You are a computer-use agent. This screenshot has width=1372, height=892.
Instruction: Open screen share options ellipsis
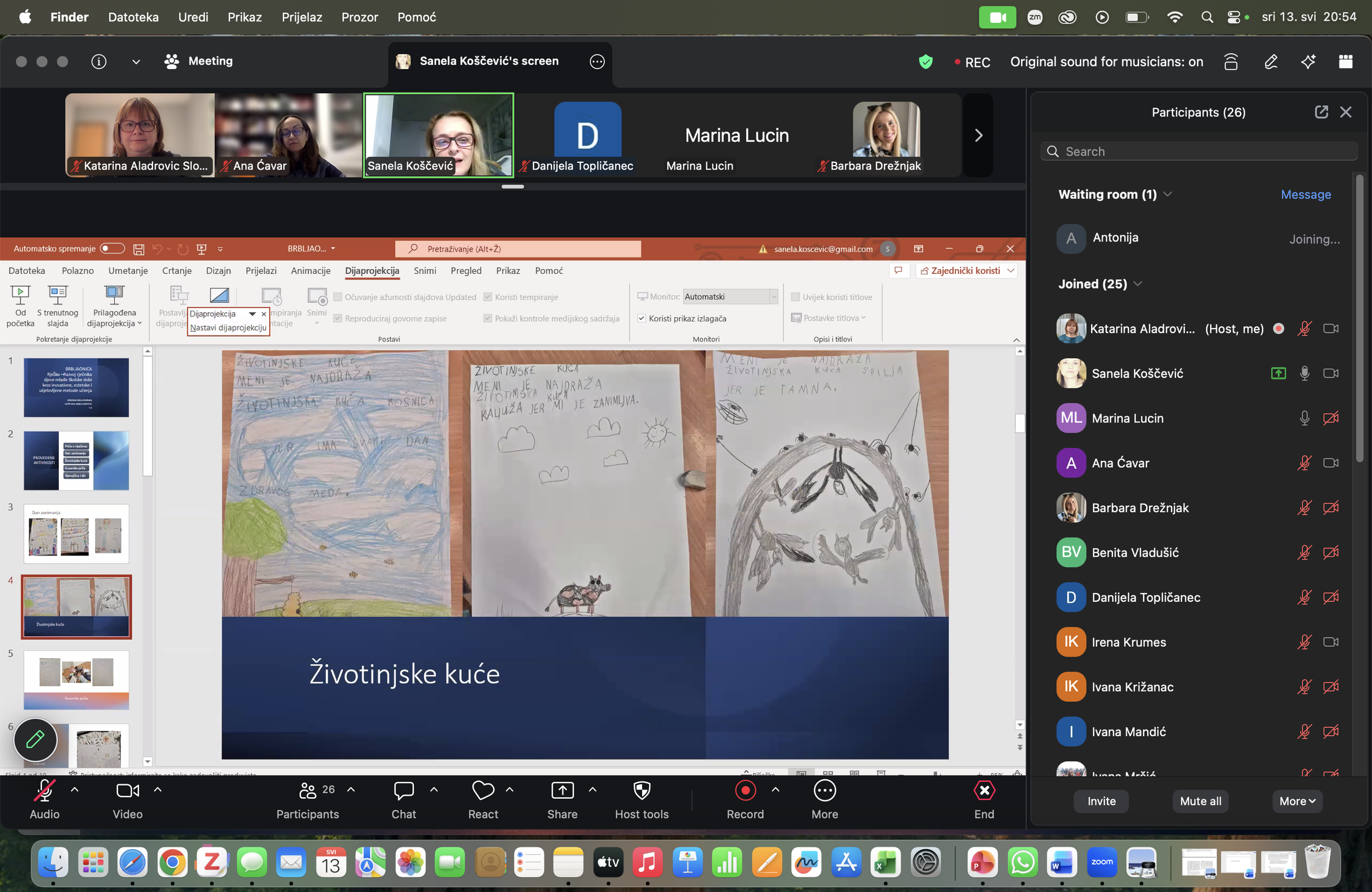(x=597, y=61)
